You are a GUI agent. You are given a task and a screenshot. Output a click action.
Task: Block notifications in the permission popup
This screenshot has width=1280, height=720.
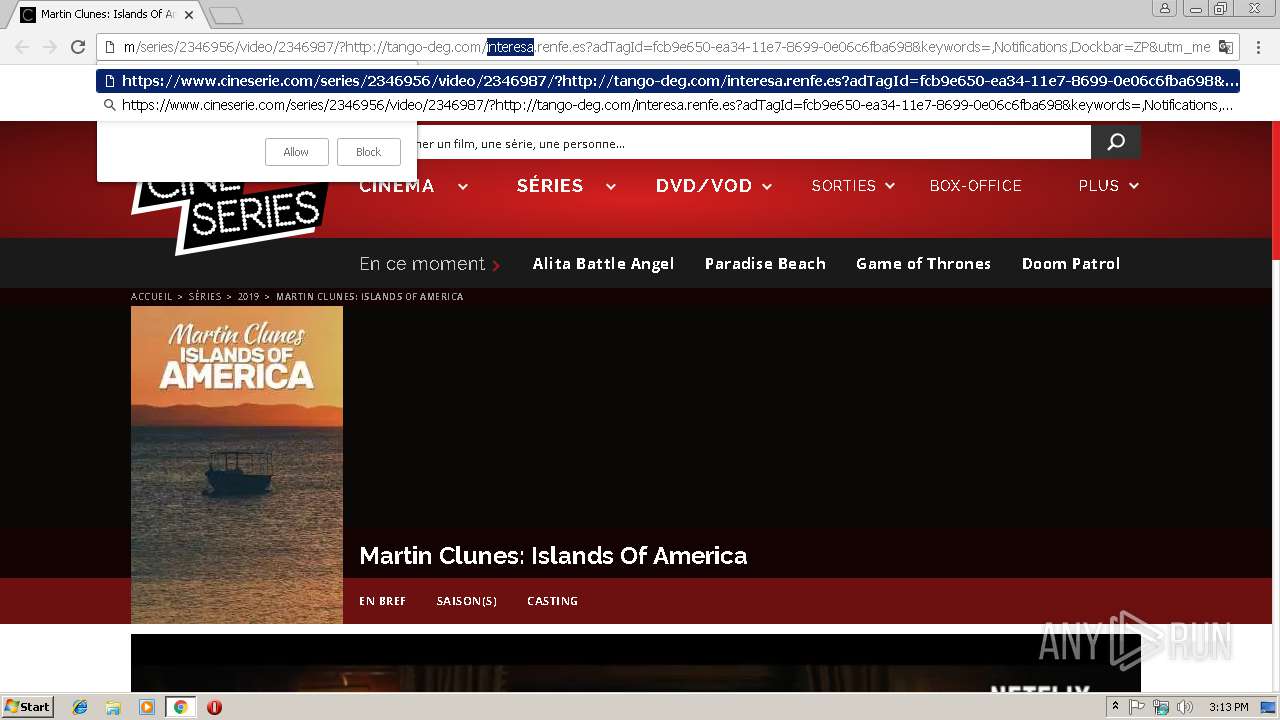click(x=368, y=152)
